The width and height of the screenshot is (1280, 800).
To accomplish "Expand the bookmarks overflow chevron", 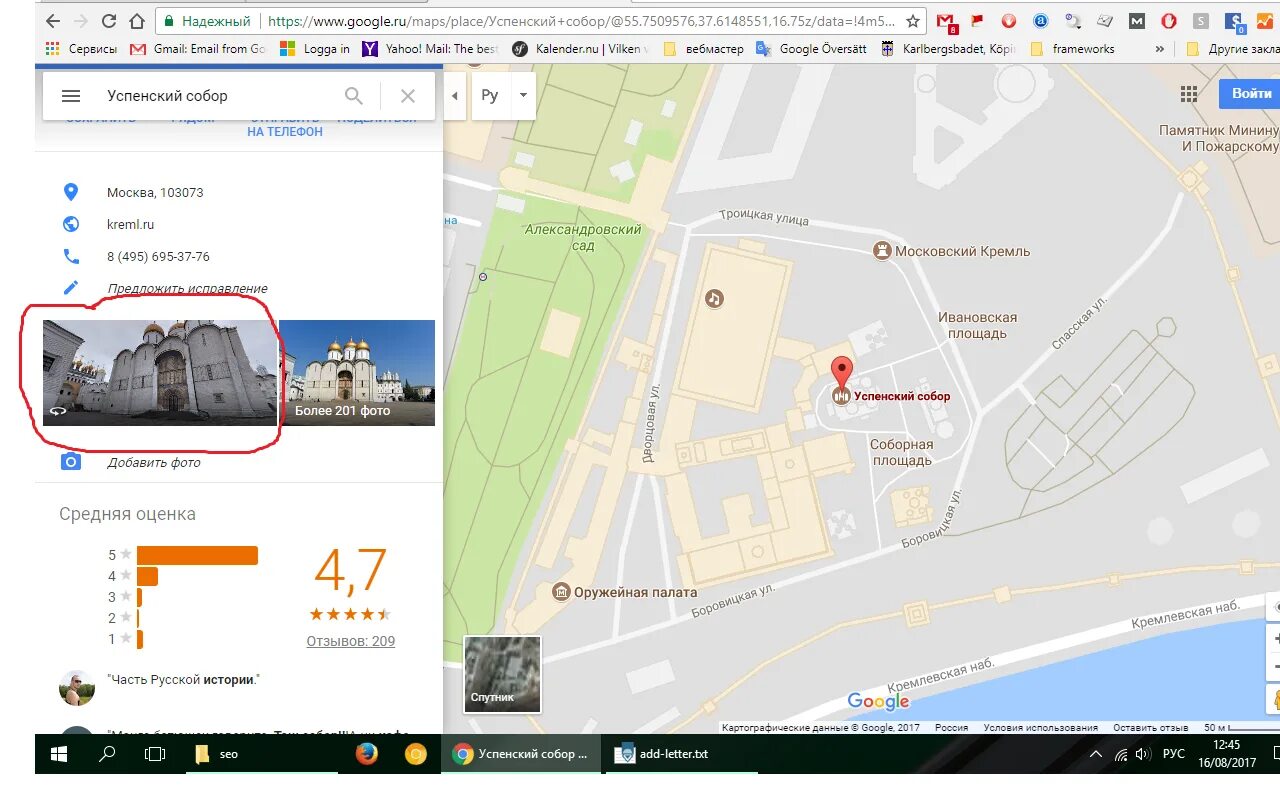I will click(1159, 48).
